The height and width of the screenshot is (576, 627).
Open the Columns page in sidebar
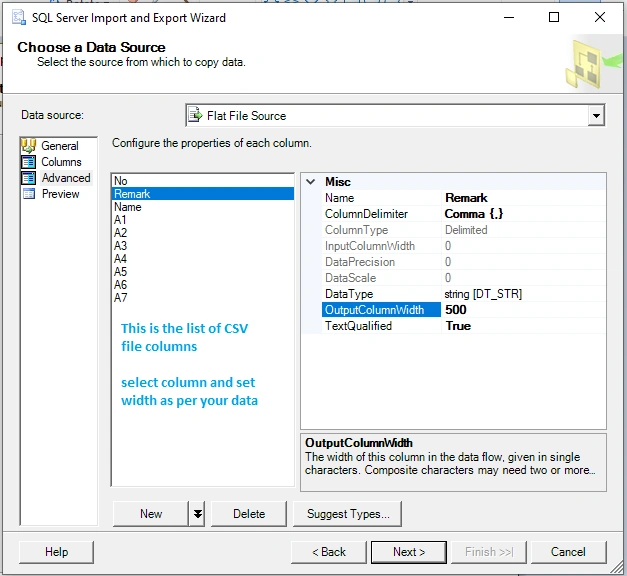(61, 162)
